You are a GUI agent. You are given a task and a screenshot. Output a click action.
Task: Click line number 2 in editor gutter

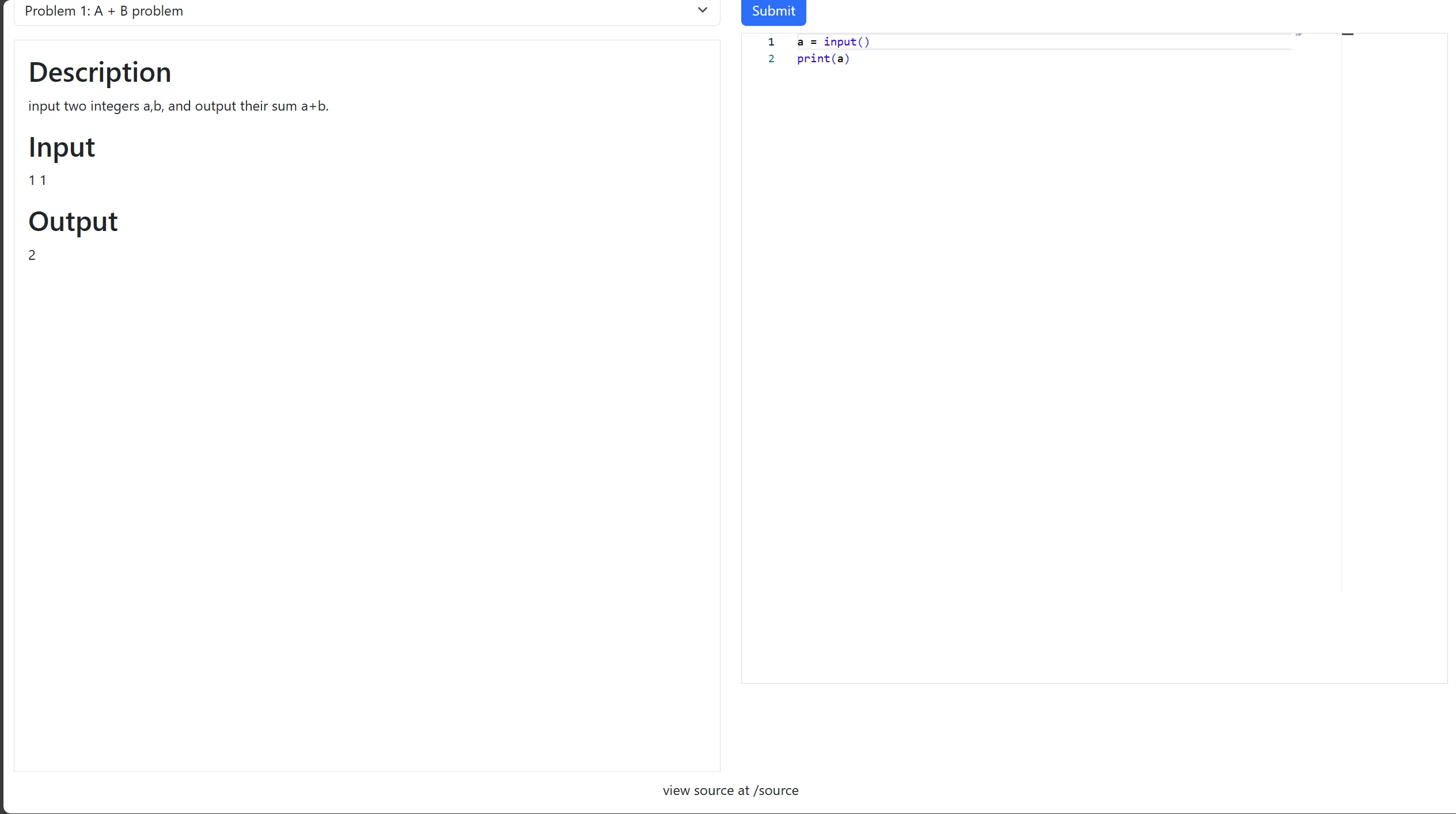(x=771, y=59)
